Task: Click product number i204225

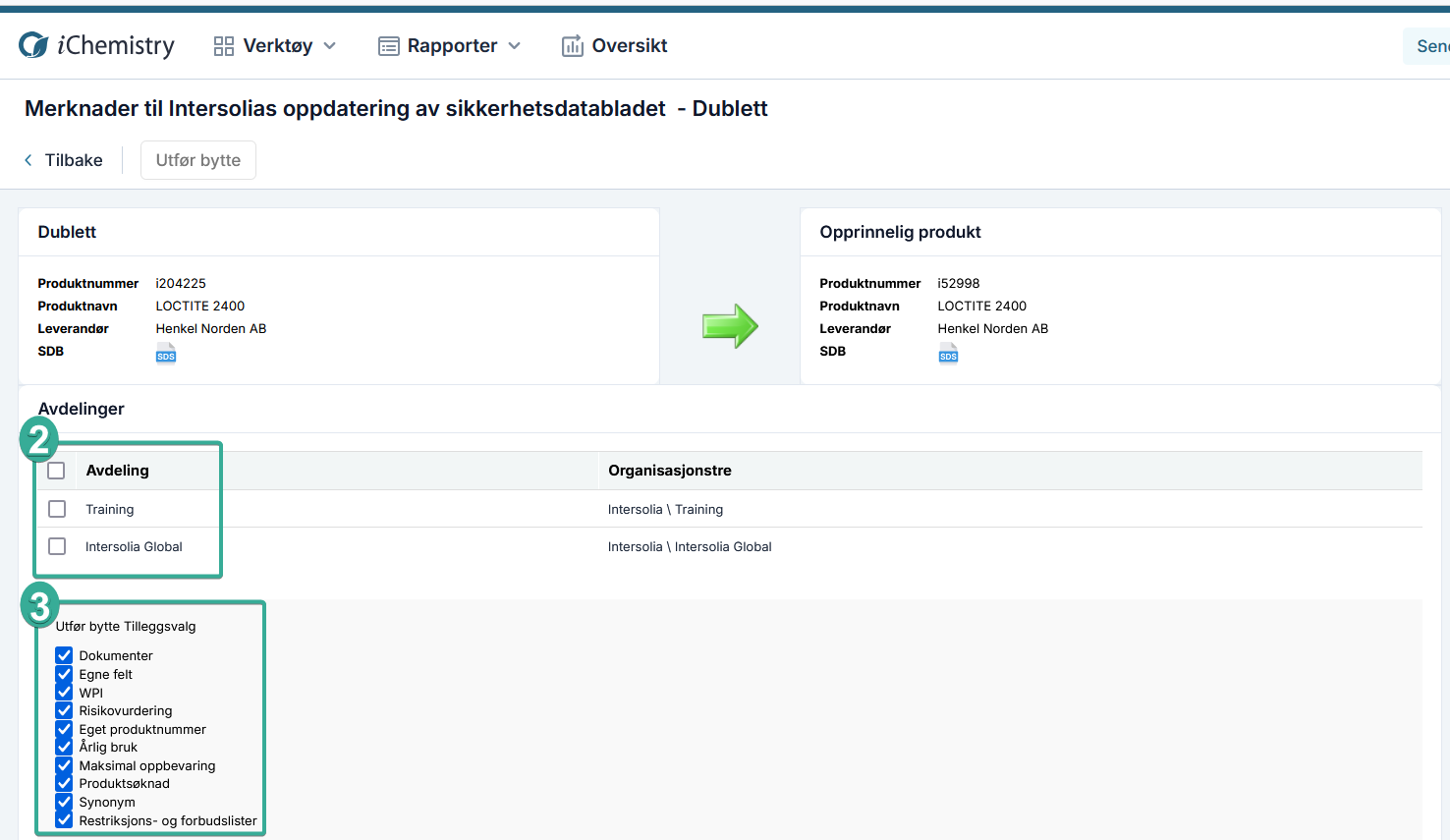Action: [x=181, y=283]
